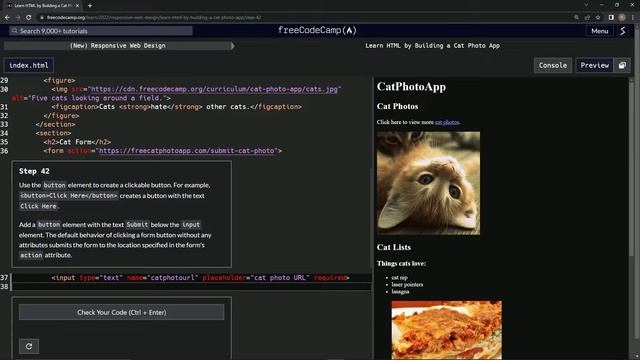Click the reset code circular arrow button
The height and width of the screenshot is (360, 640).
coord(29,346)
